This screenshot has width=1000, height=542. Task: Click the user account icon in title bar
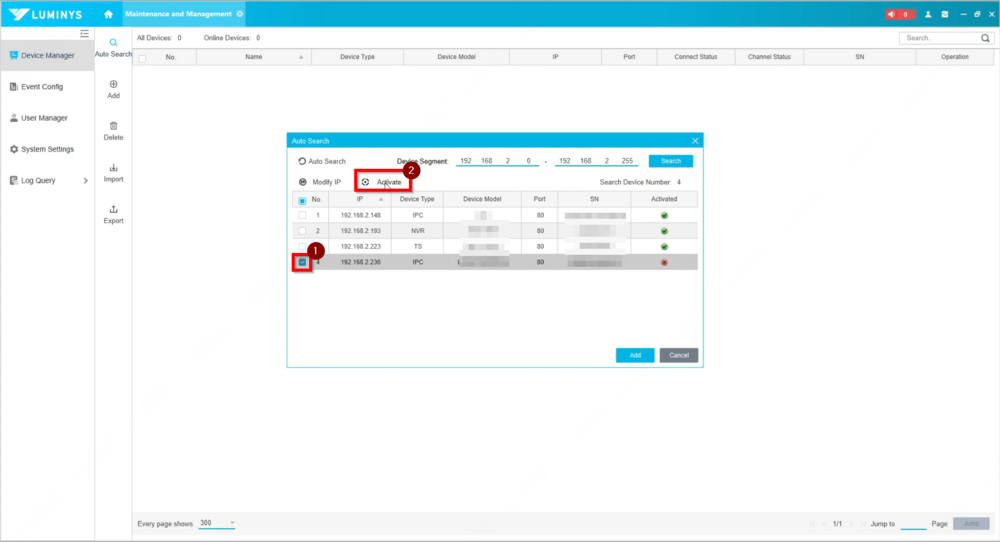pos(928,14)
